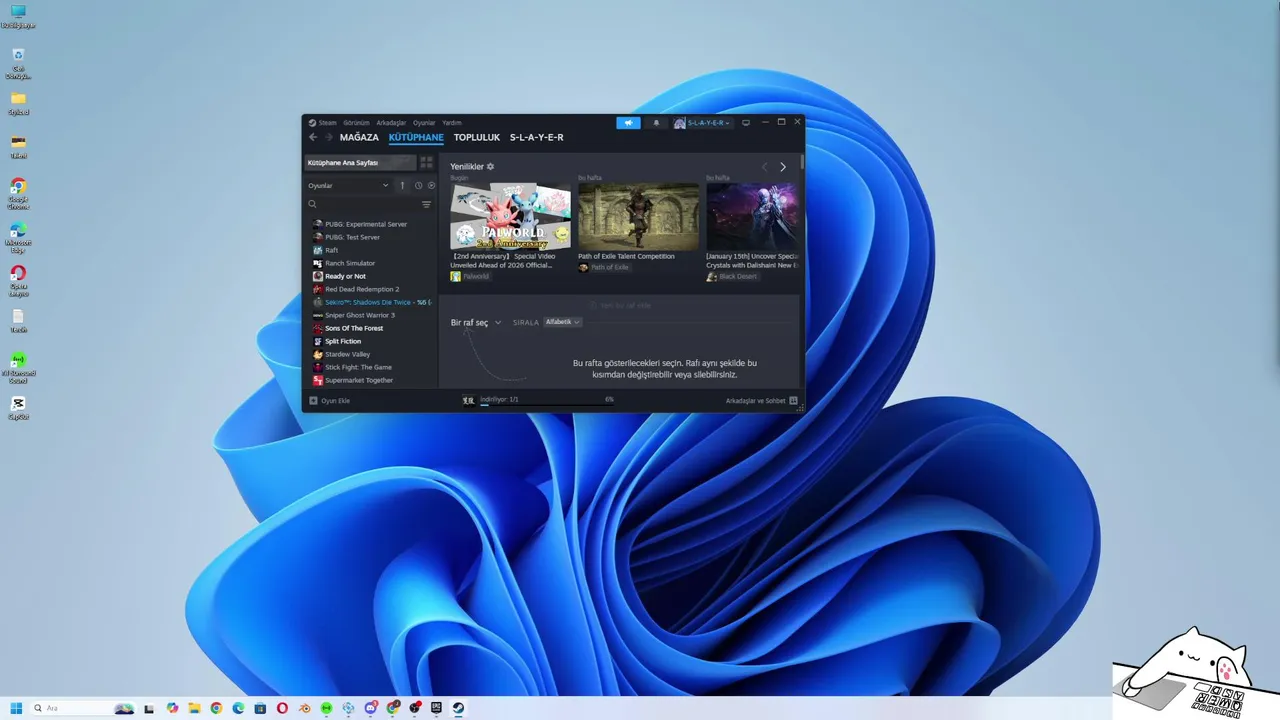Viewport: 1280px width, 720px height.
Task: Open the Opera desktop shortcut
Action: (x=18, y=280)
